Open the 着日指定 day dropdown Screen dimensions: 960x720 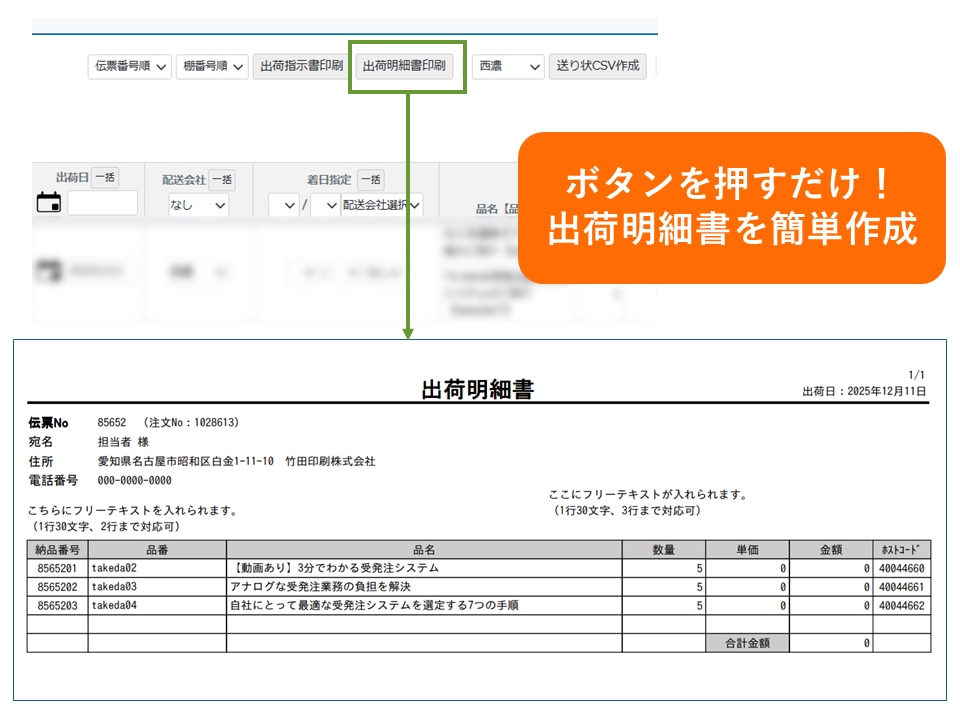click(325, 206)
